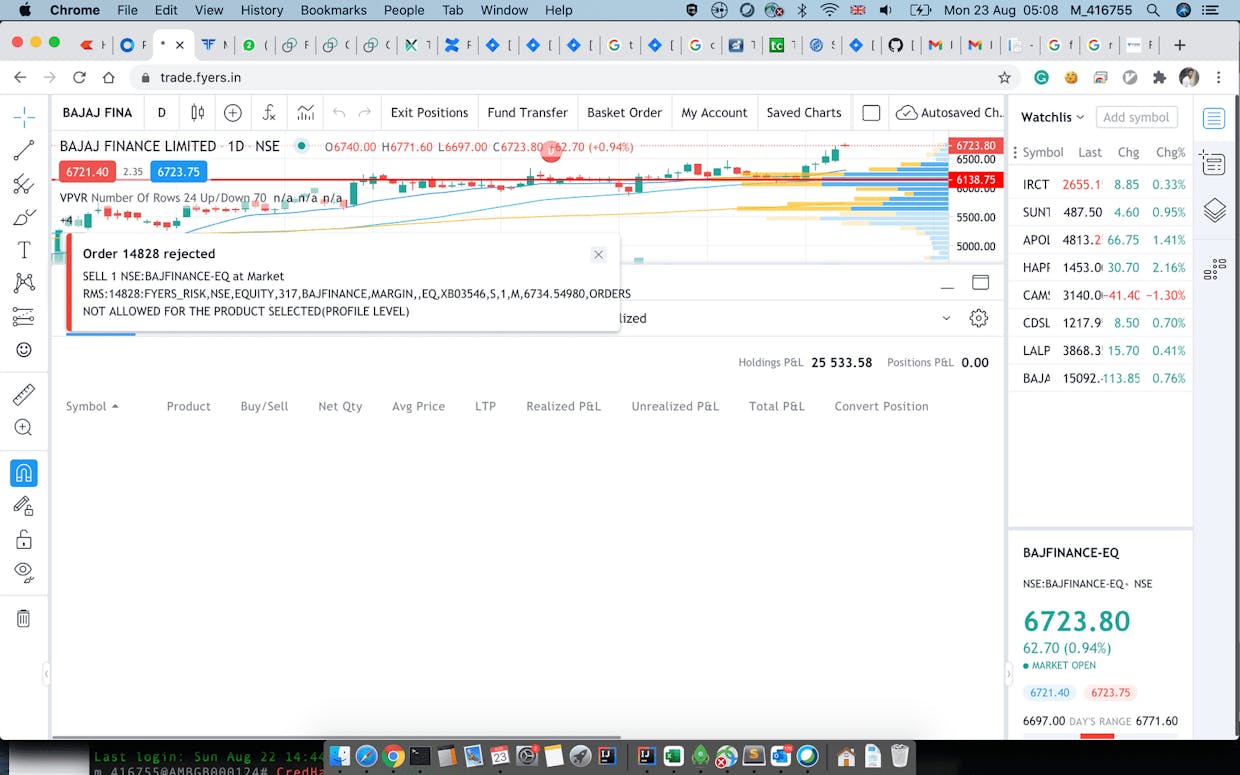
Task: Open the indicator templates icon
Action: coord(305,113)
